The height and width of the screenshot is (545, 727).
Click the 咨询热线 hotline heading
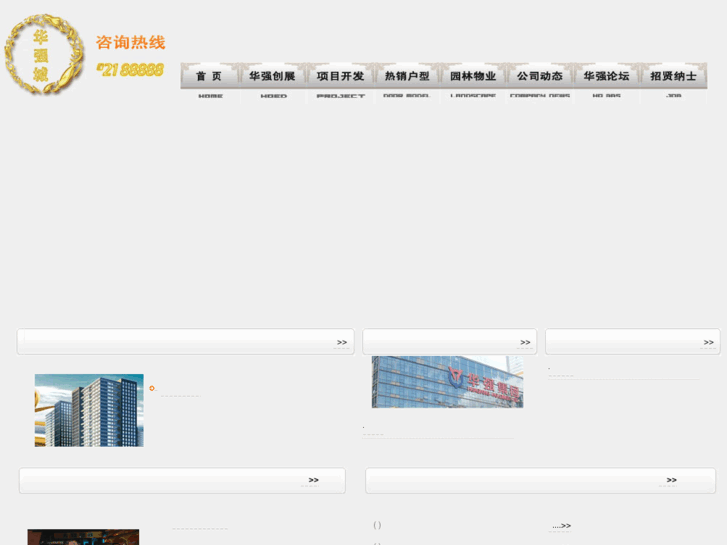coord(130,43)
